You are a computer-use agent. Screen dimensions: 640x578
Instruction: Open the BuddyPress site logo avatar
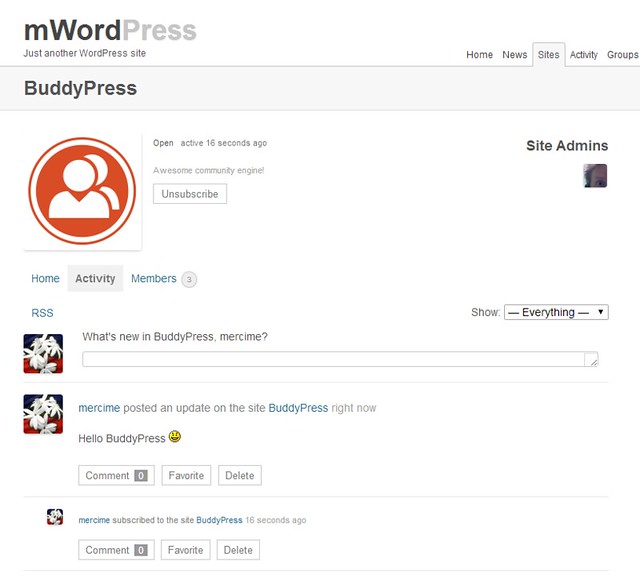click(82, 191)
